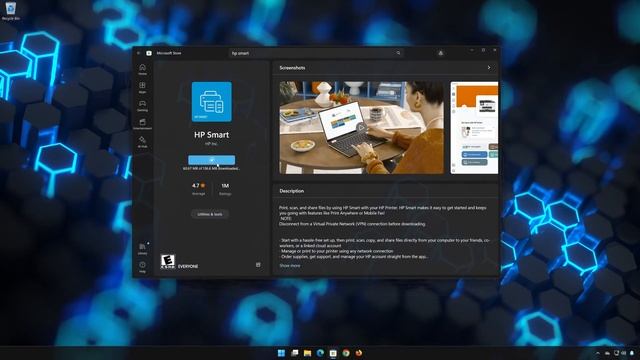640x360 pixels.
Task: Open the Entertainment section in the sidebar
Action: pyautogui.click(x=142, y=124)
